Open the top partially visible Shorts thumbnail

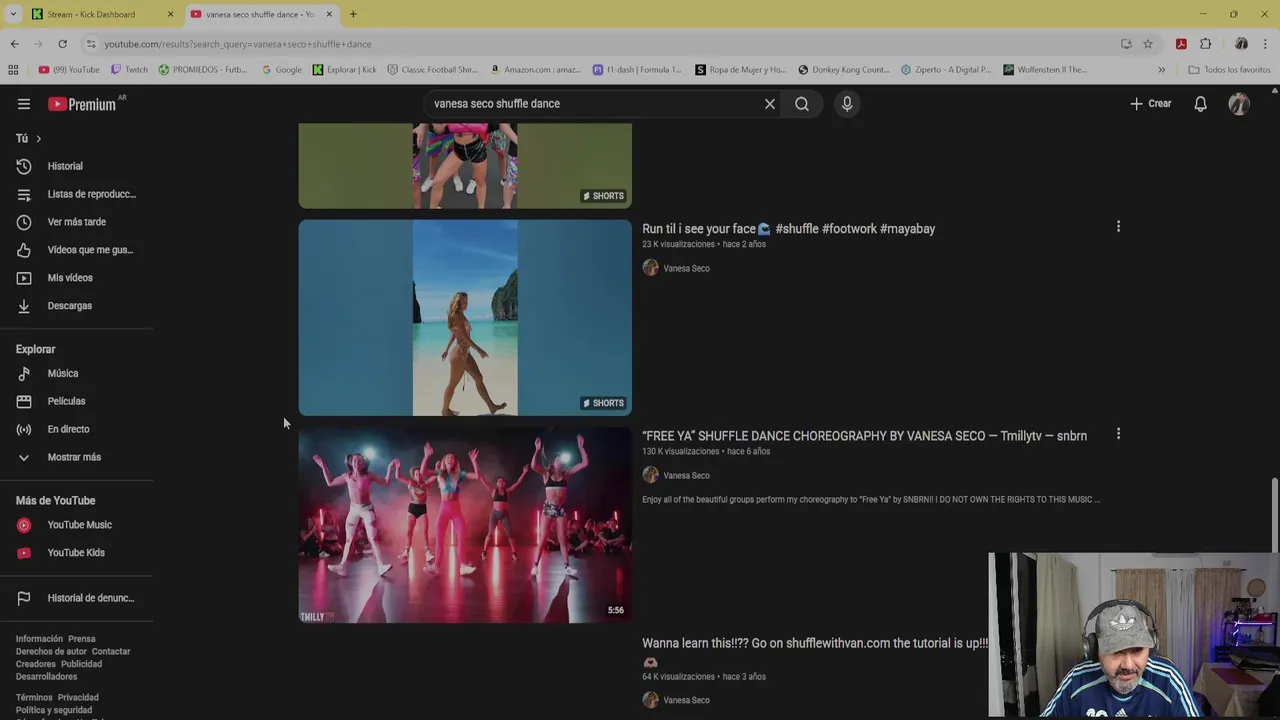[x=465, y=166]
